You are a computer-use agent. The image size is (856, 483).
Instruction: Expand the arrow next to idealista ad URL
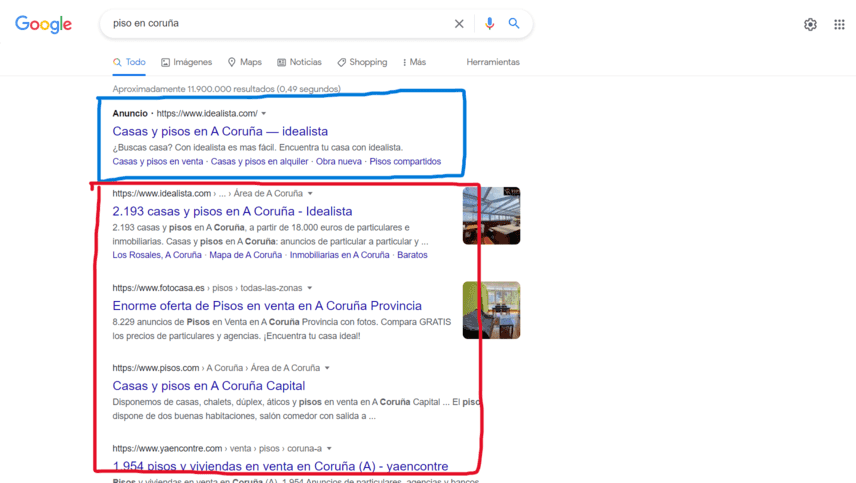[264, 114]
